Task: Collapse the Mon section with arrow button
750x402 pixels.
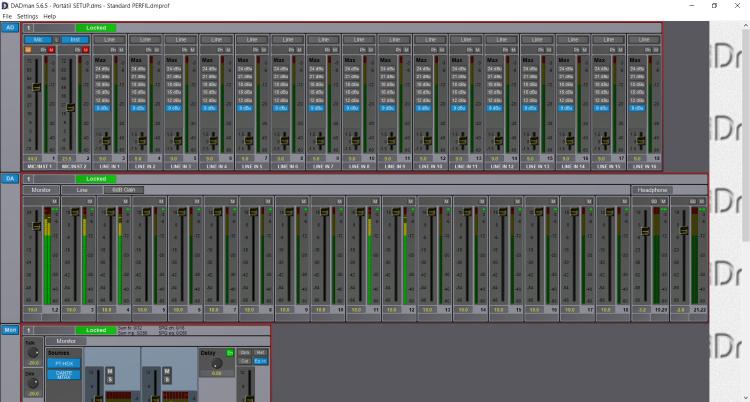Action: (x=29, y=329)
